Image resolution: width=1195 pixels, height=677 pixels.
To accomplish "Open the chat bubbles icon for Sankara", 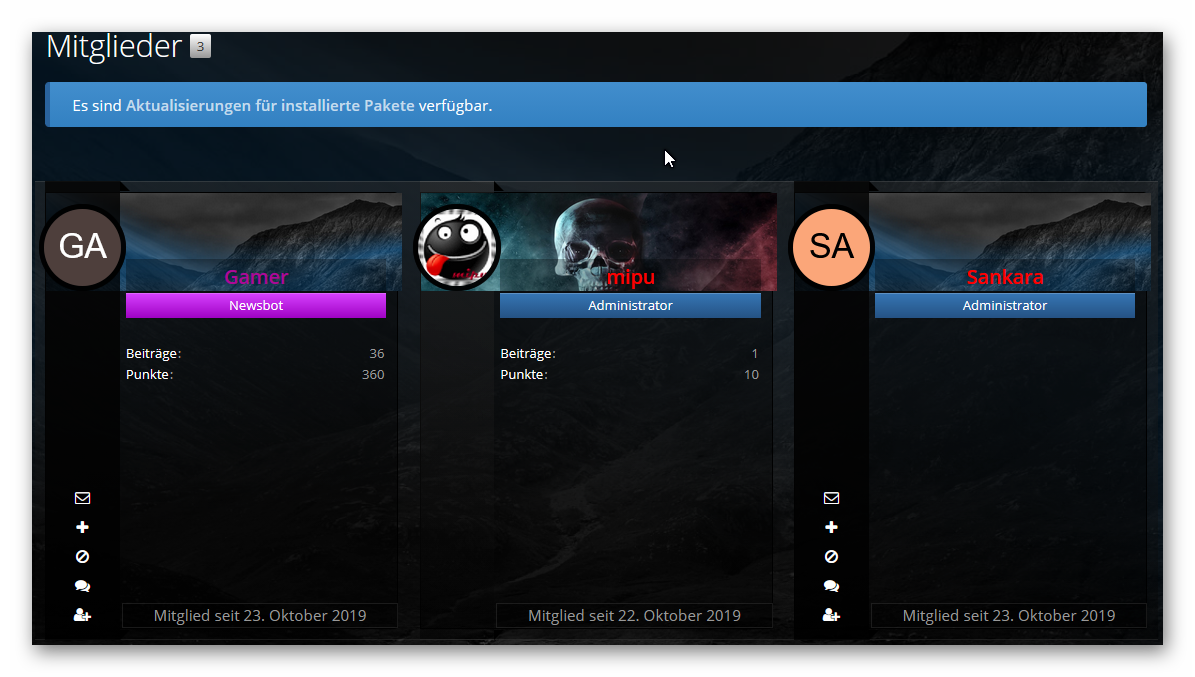I will 831,586.
